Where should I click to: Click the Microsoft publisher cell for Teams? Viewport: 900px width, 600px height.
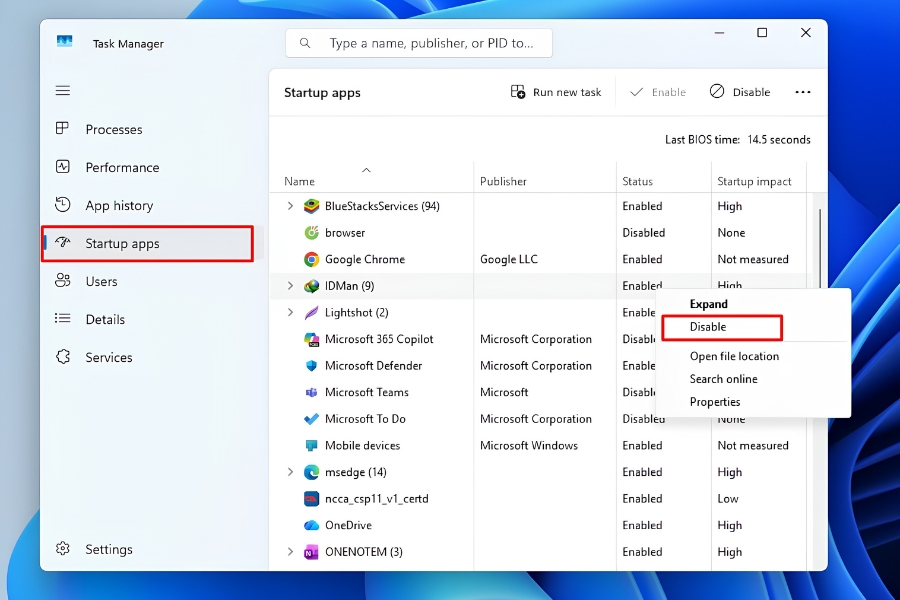click(503, 392)
